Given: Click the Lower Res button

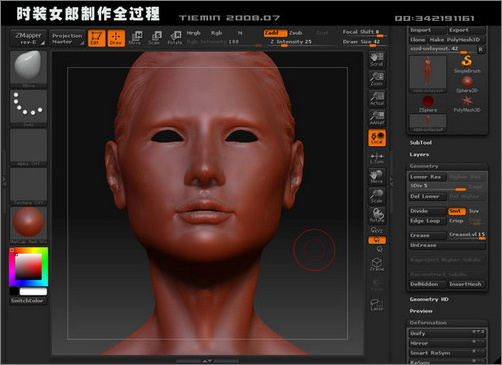Looking at the screenshot, I should (428, 177).
